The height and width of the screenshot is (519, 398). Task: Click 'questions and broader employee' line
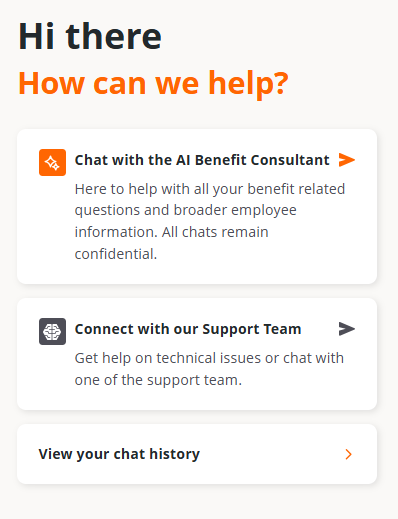tap(186, 210)
